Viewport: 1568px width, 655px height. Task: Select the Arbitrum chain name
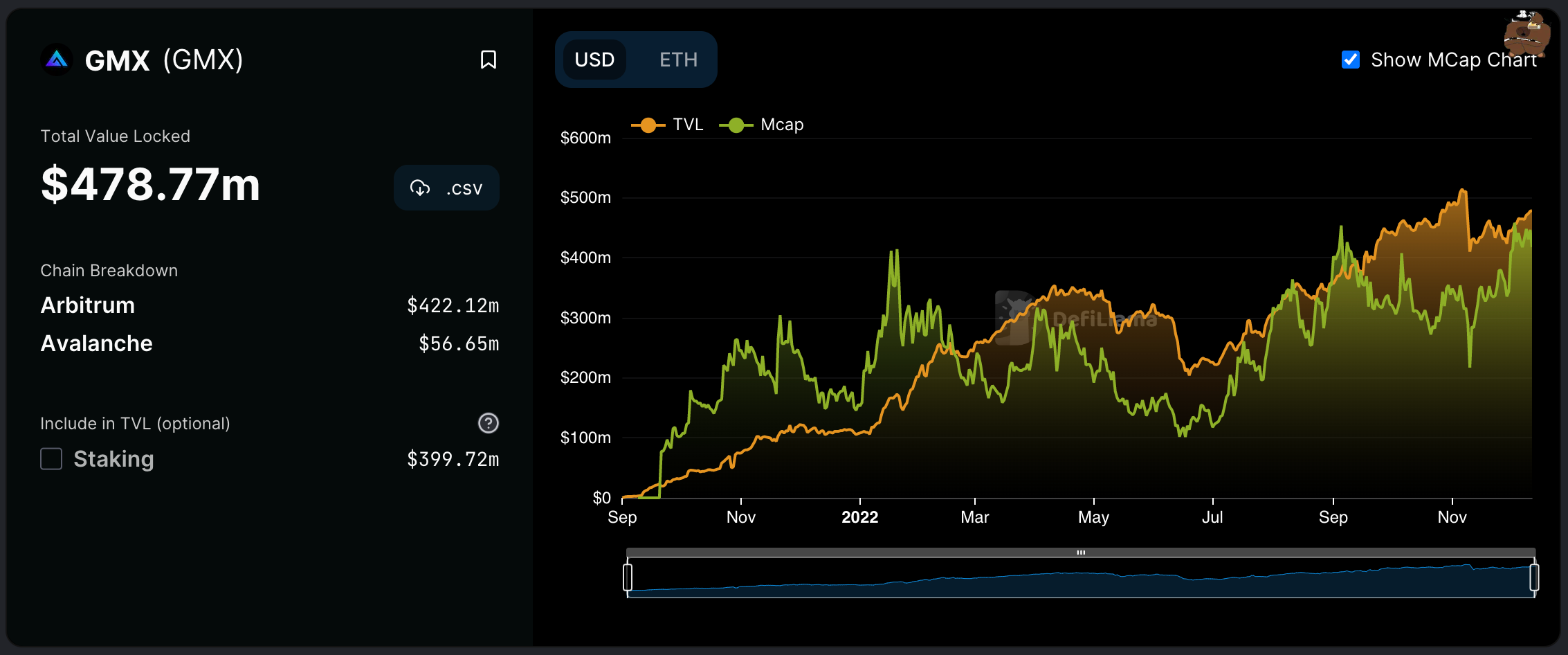point(88,305)
